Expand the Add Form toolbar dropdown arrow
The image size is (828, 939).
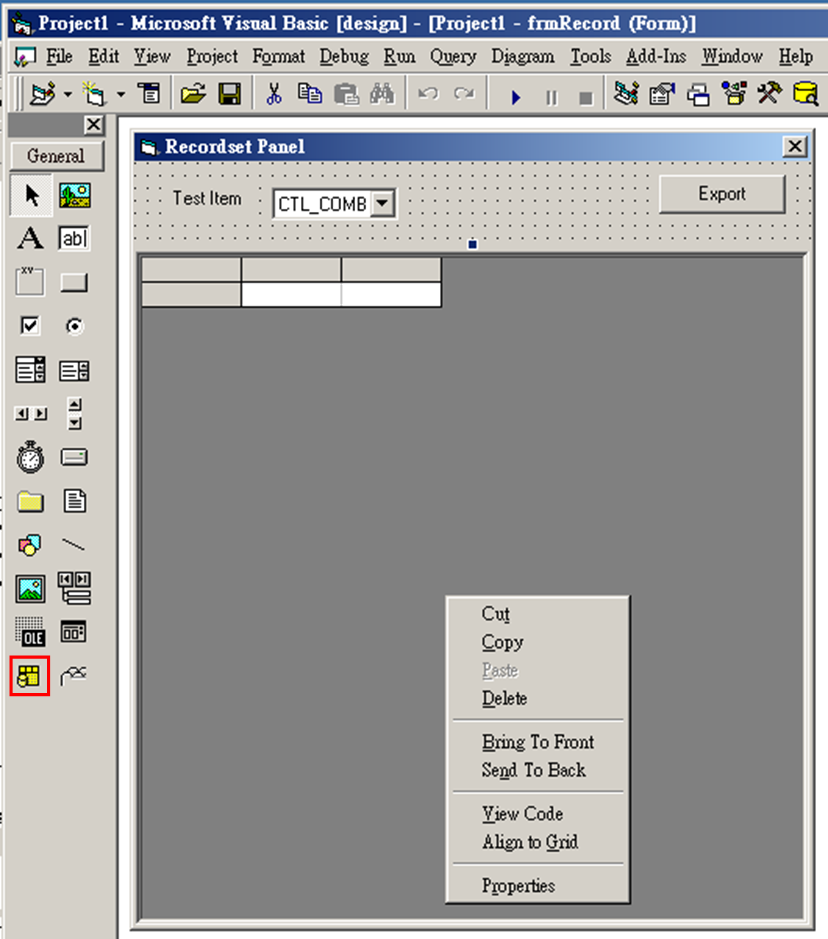pyautogui.click(x=120, y=93)
